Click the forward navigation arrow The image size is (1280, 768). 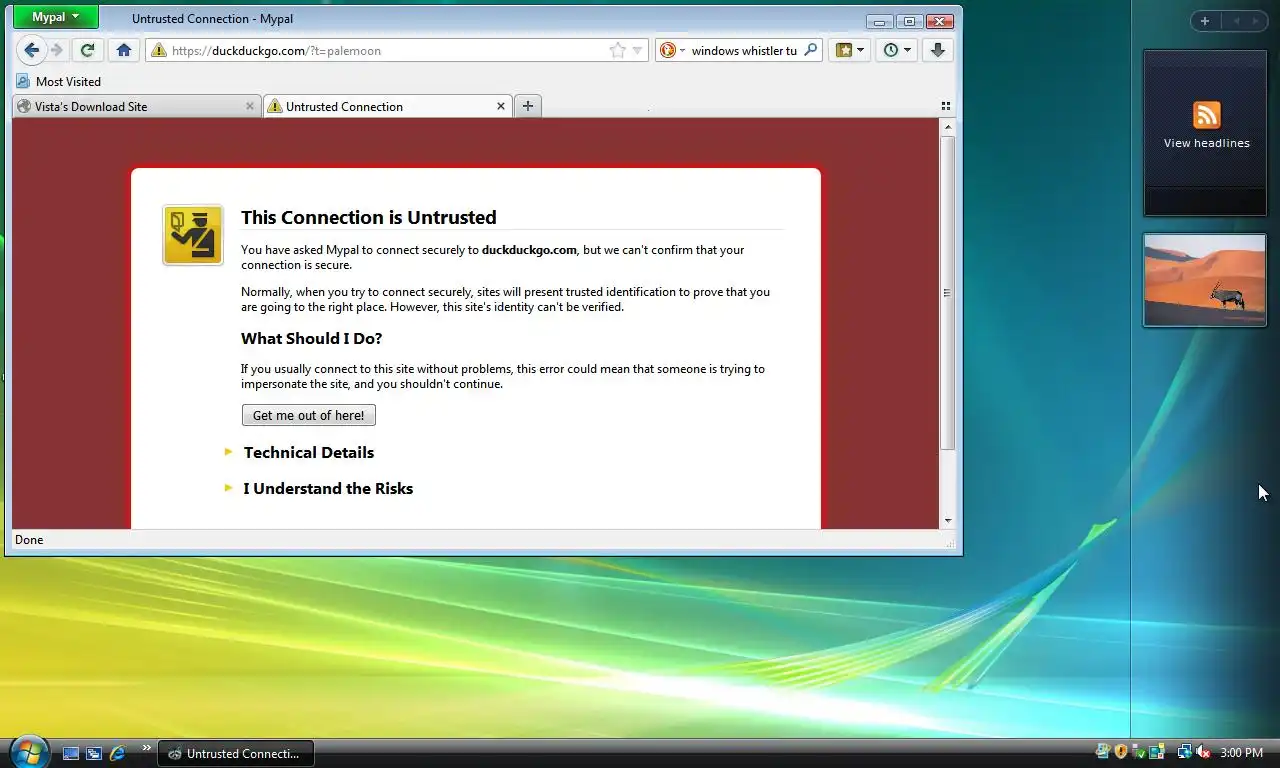pyautogui.click(x=57, y=50)
